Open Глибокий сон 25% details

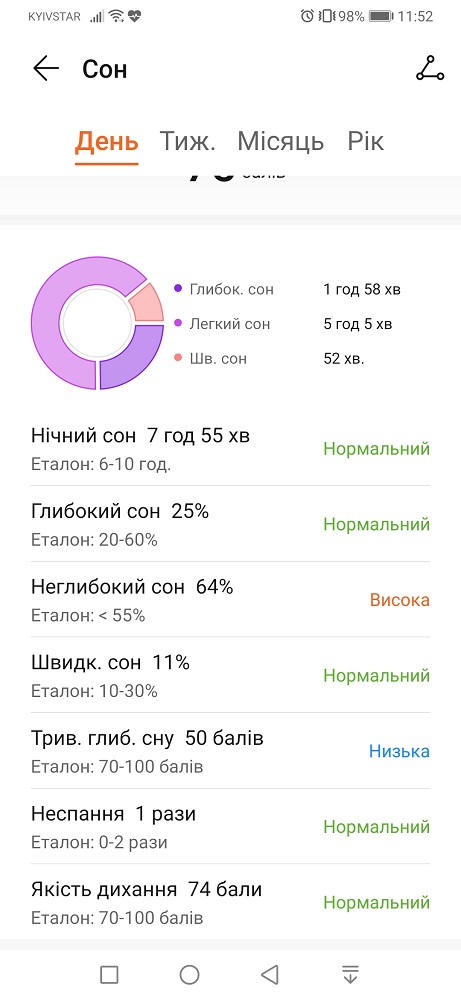pyautogui.click(x=230, y=524)
